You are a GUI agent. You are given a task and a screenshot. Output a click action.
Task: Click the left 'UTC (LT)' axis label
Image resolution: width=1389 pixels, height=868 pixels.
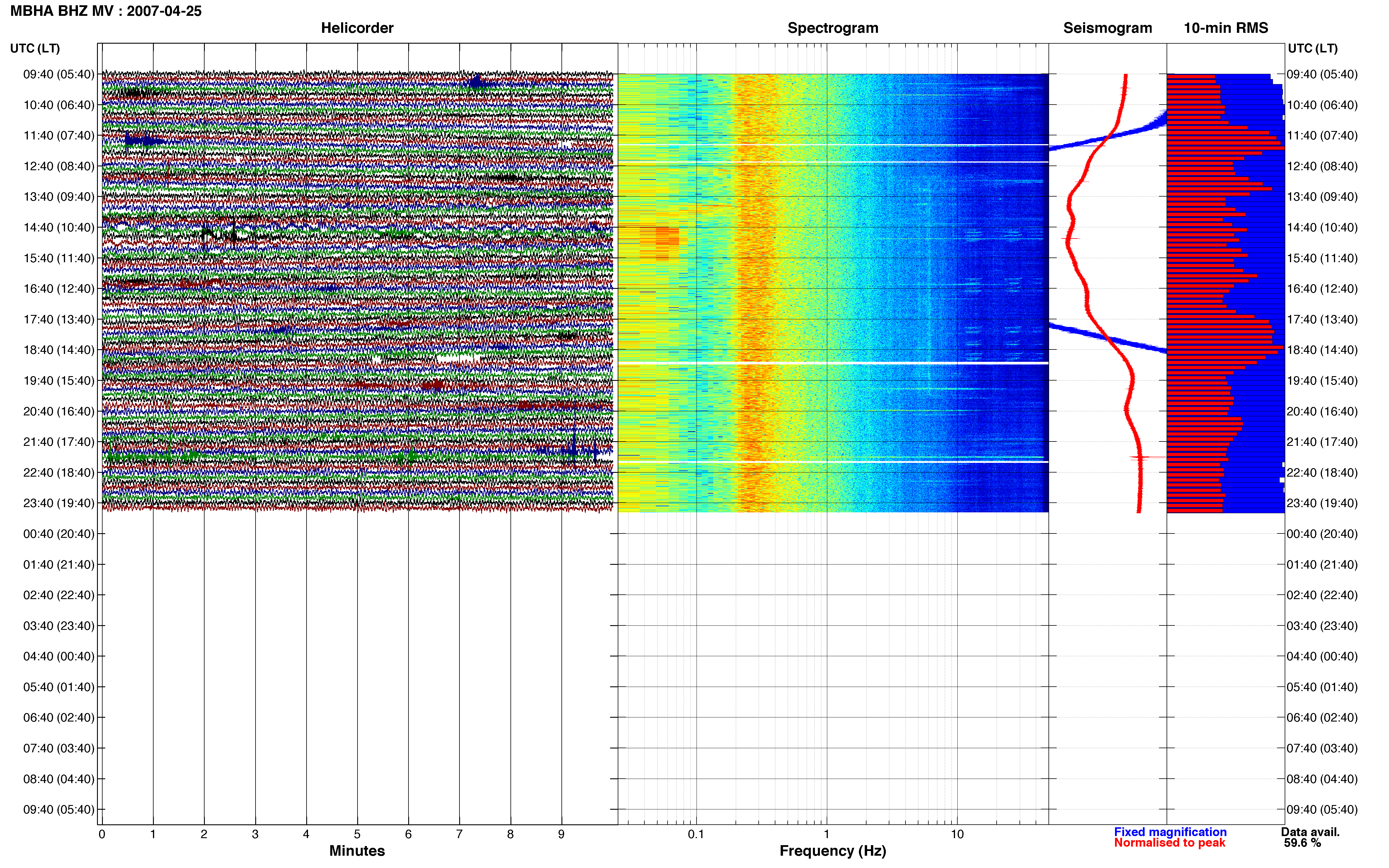coord(35,48)
